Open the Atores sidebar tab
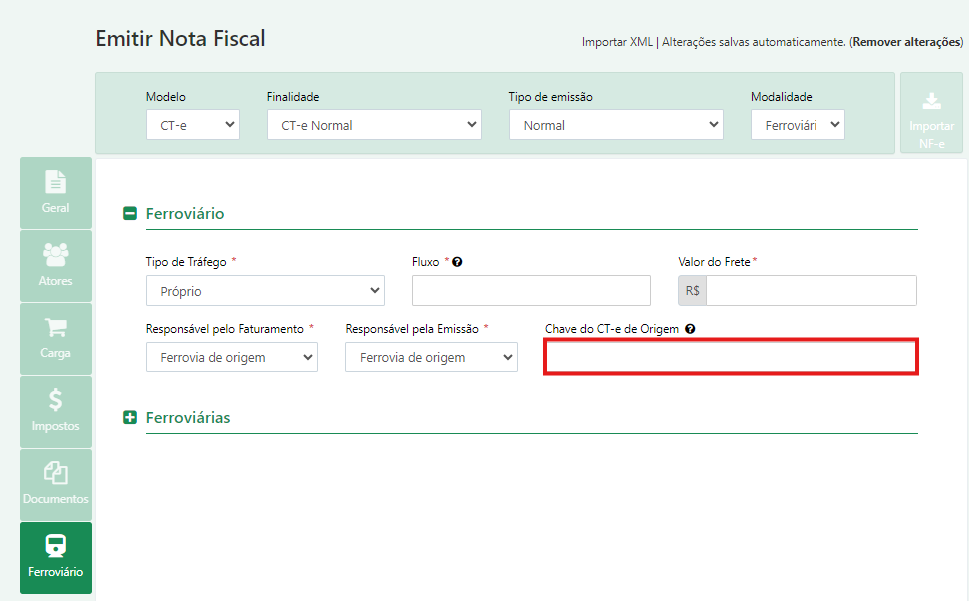This screenshot has height=601, width=969. coord(56,266)
